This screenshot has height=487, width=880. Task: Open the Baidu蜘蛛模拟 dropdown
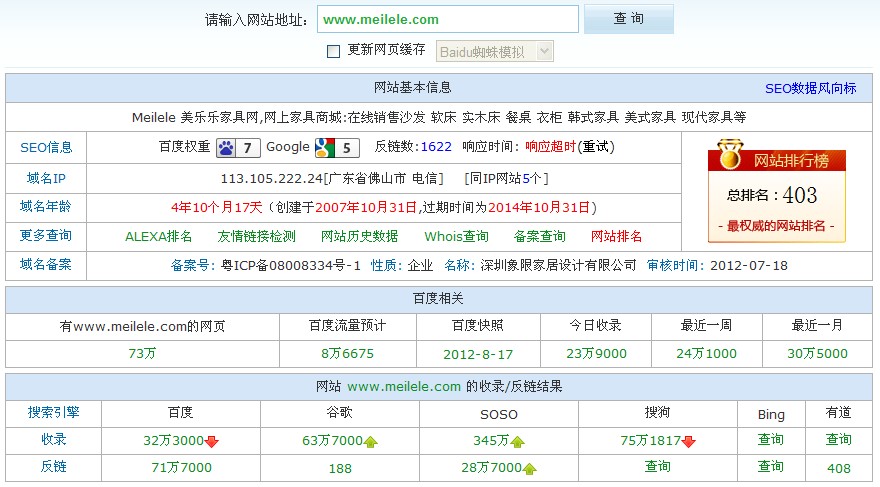493,51
